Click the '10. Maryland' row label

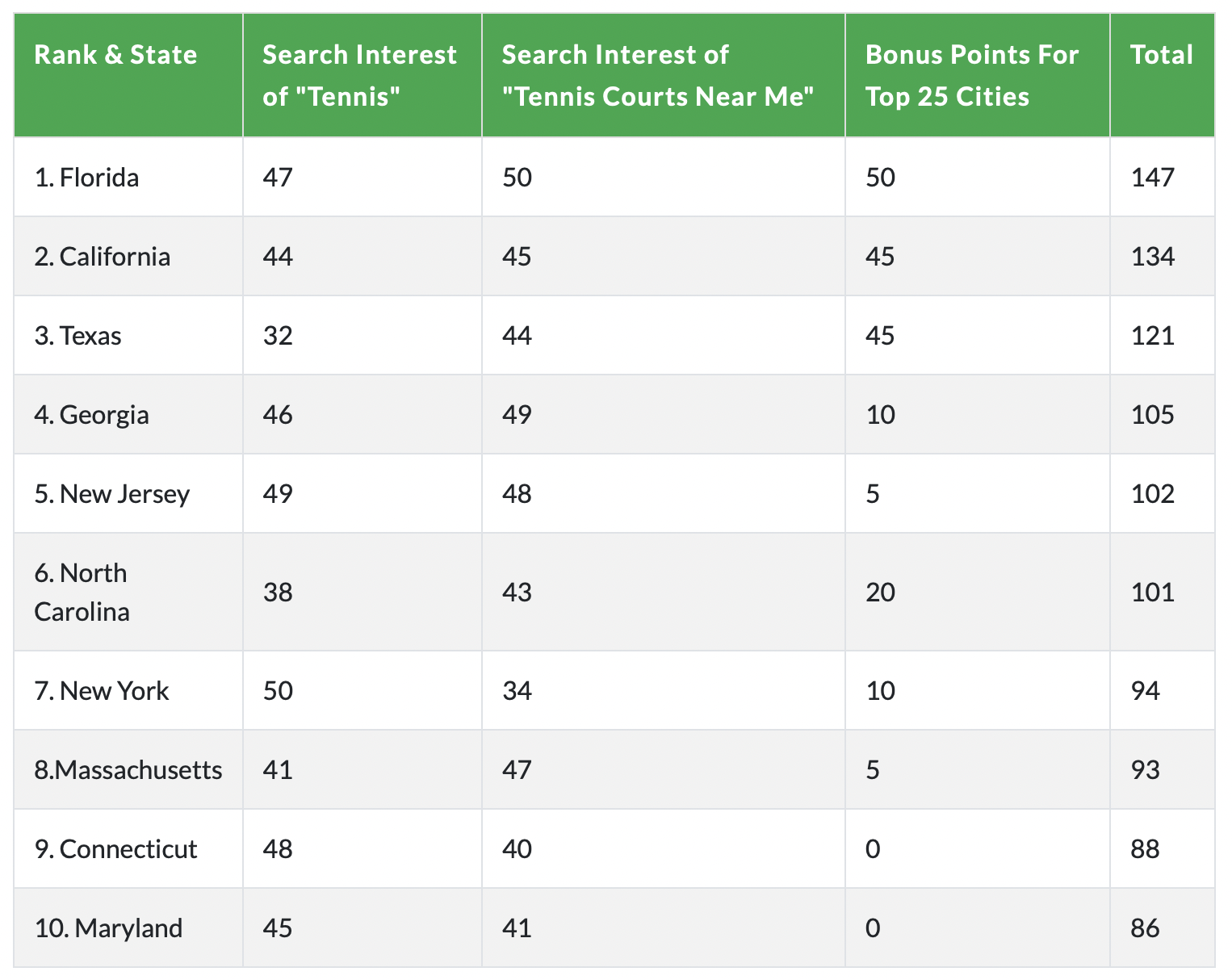(x=109, y=928)
